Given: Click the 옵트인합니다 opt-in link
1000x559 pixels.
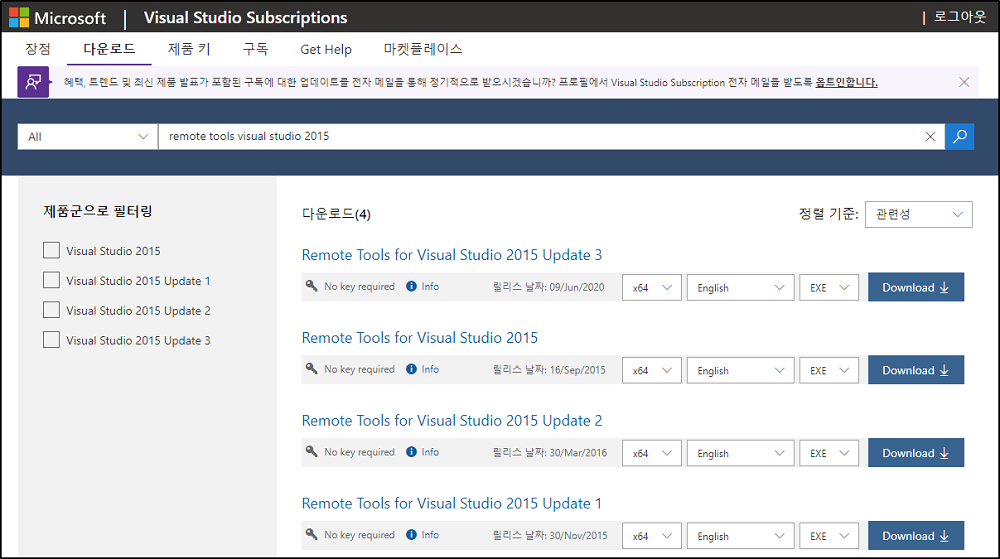Looking at the screenshot, I should (x=846, y=82).
